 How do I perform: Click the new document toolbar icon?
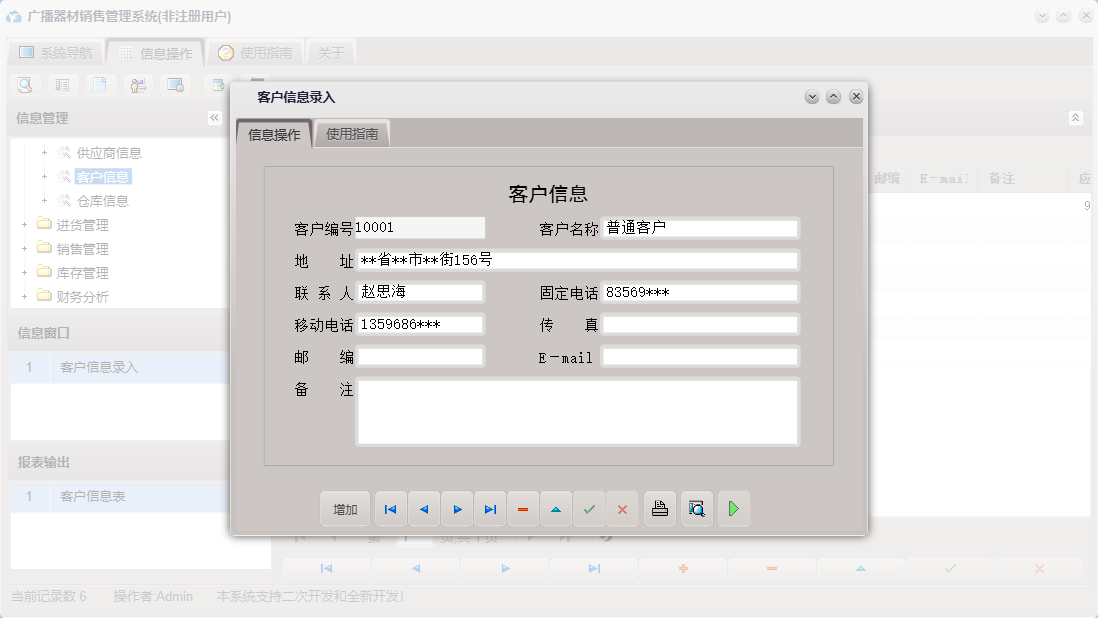click(101, 85)
